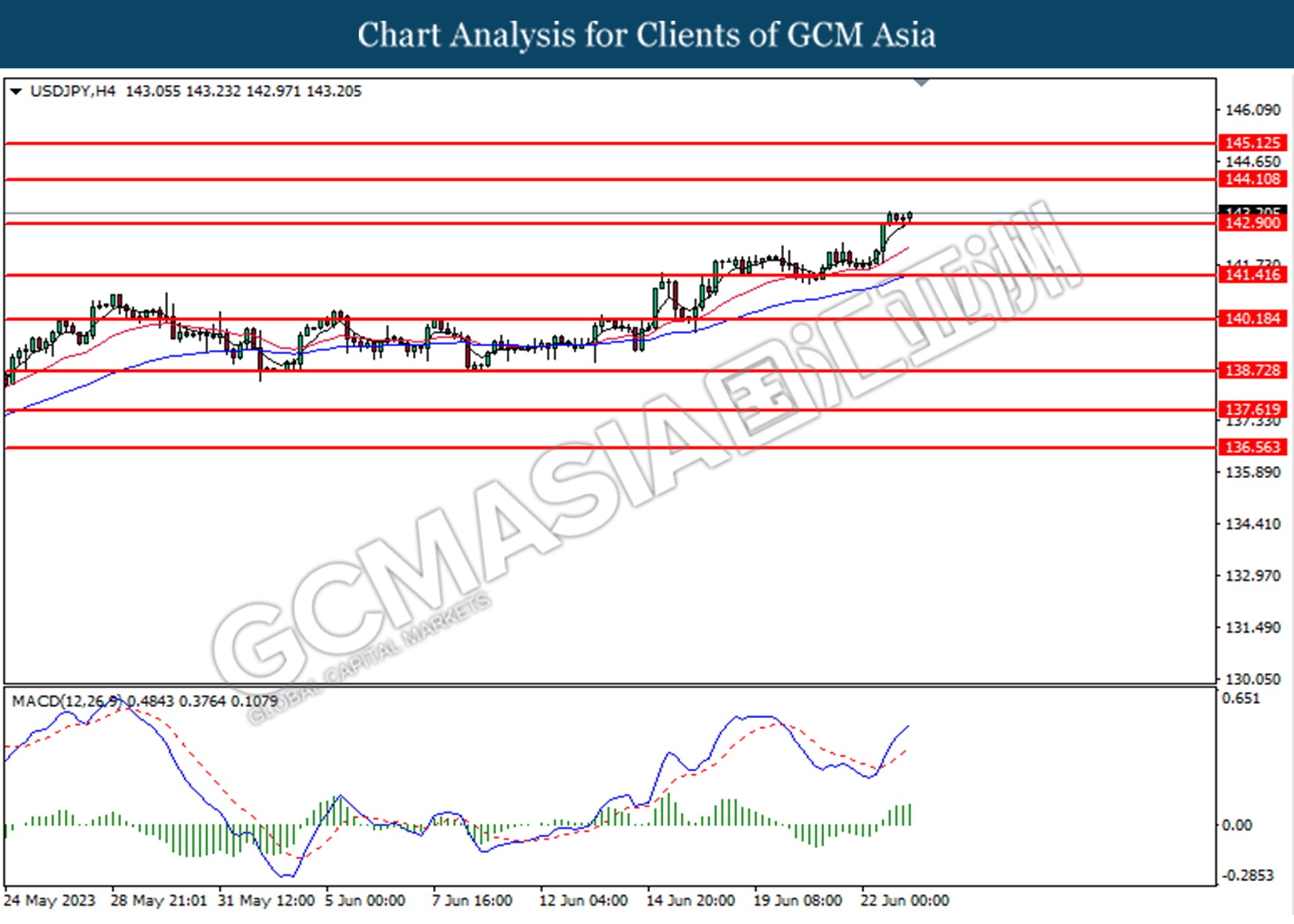
Task: Select the 145.125 red price label
Action: click(1253, 143)
